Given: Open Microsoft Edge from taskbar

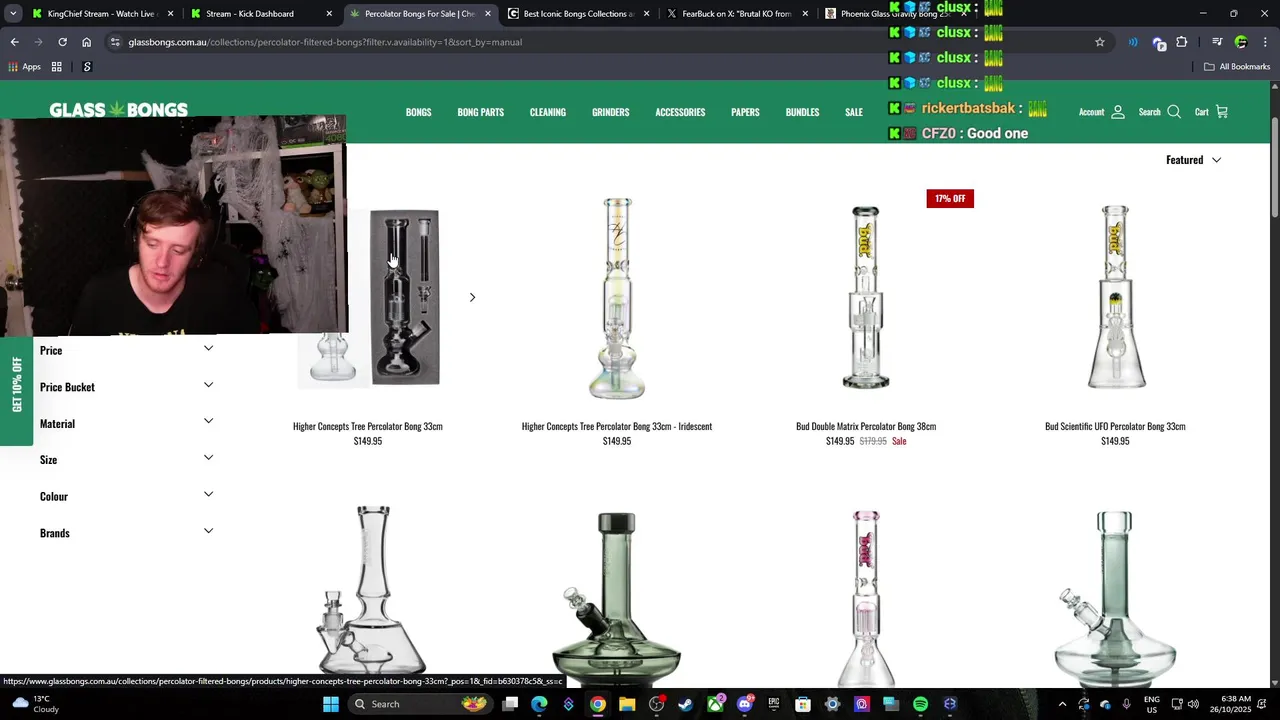Looking at the screenshot, I should coord(539,704).
